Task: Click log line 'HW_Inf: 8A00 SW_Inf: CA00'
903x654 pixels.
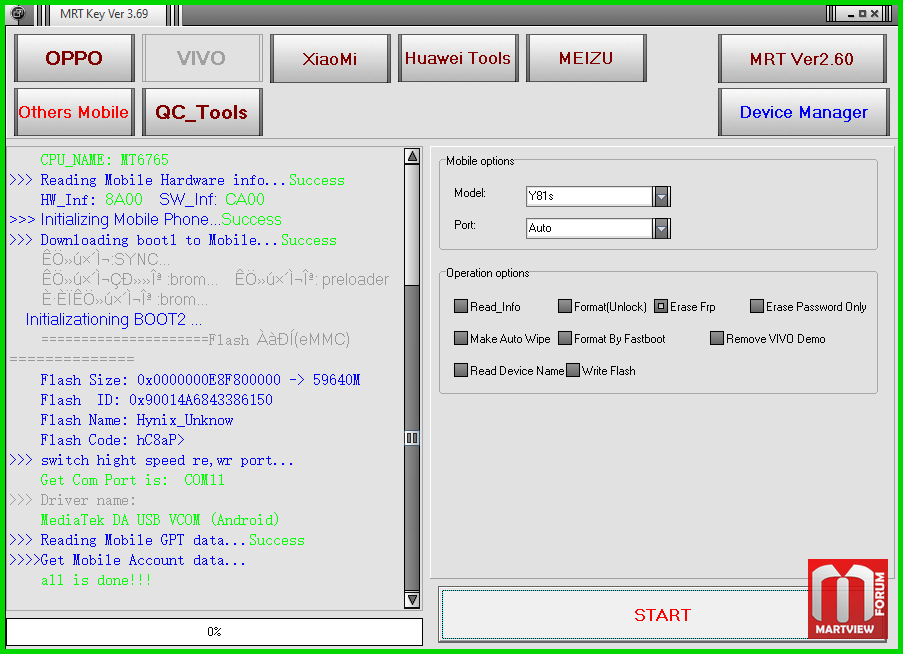Action: 152,200
